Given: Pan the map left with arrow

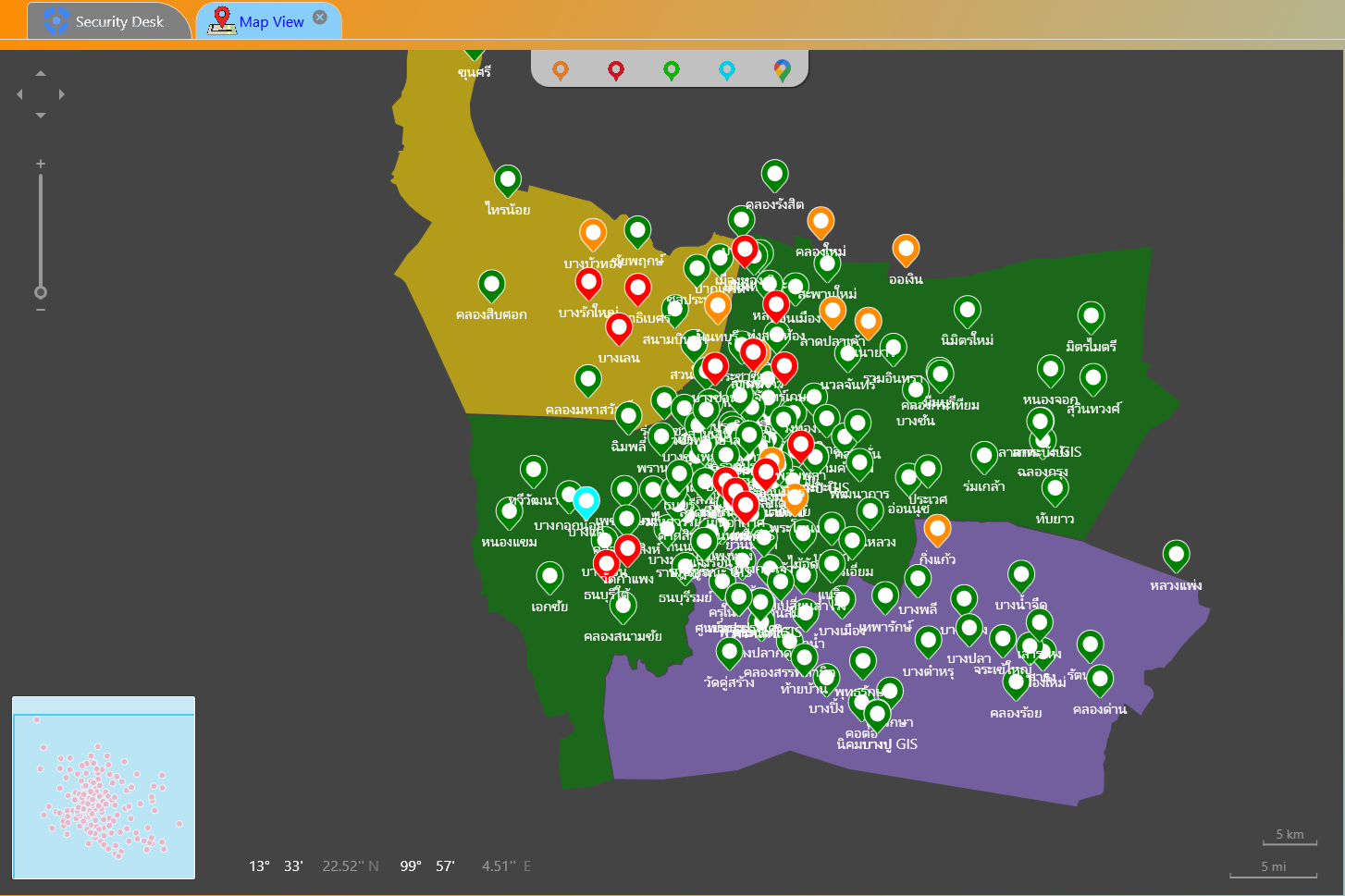Looking at the screenshot, I should (19, 94).
